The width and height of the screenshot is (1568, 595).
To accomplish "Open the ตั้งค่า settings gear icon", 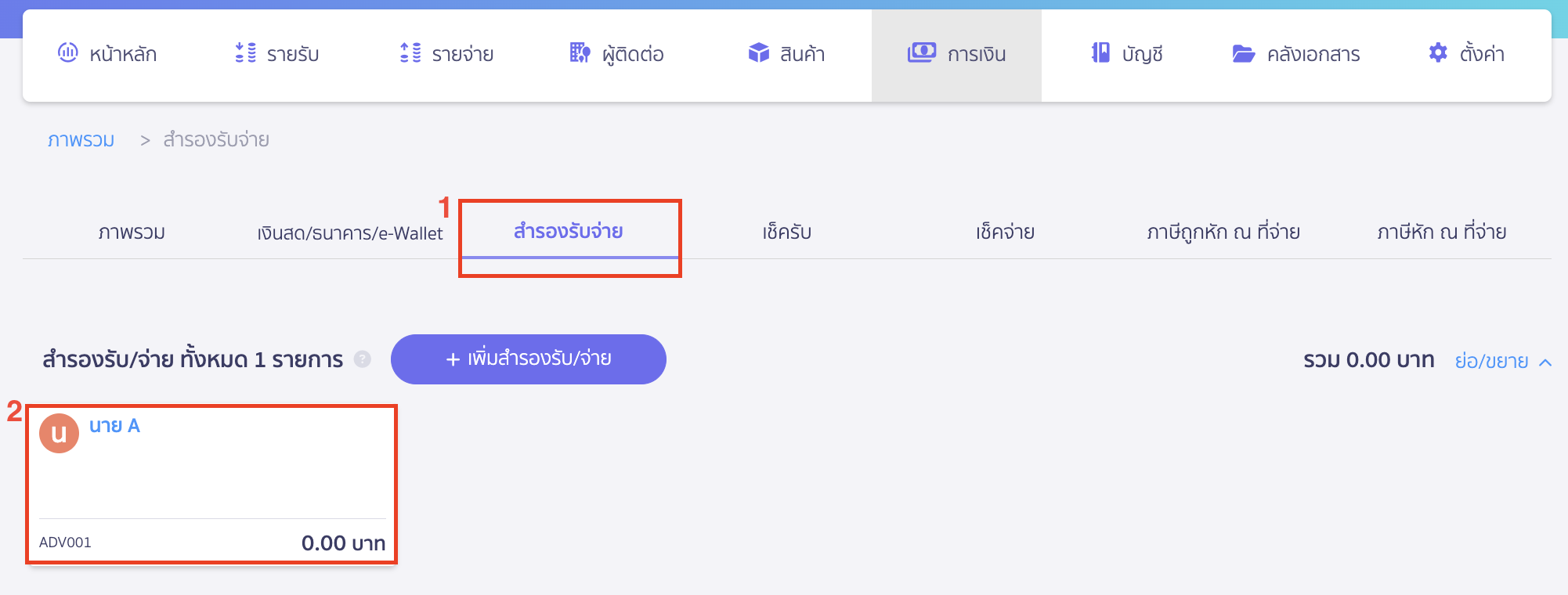I will coord(1438,52).
